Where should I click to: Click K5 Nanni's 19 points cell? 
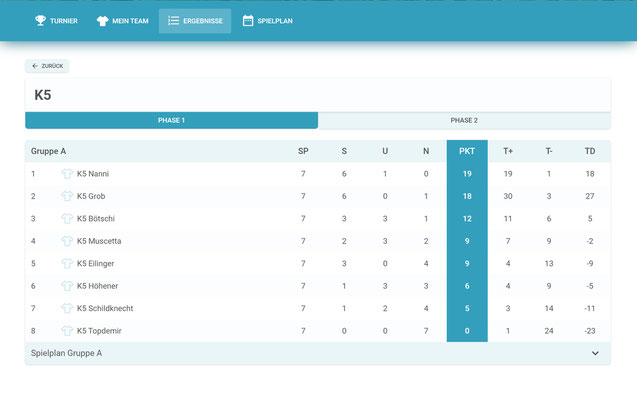click(x=467, y=174)
